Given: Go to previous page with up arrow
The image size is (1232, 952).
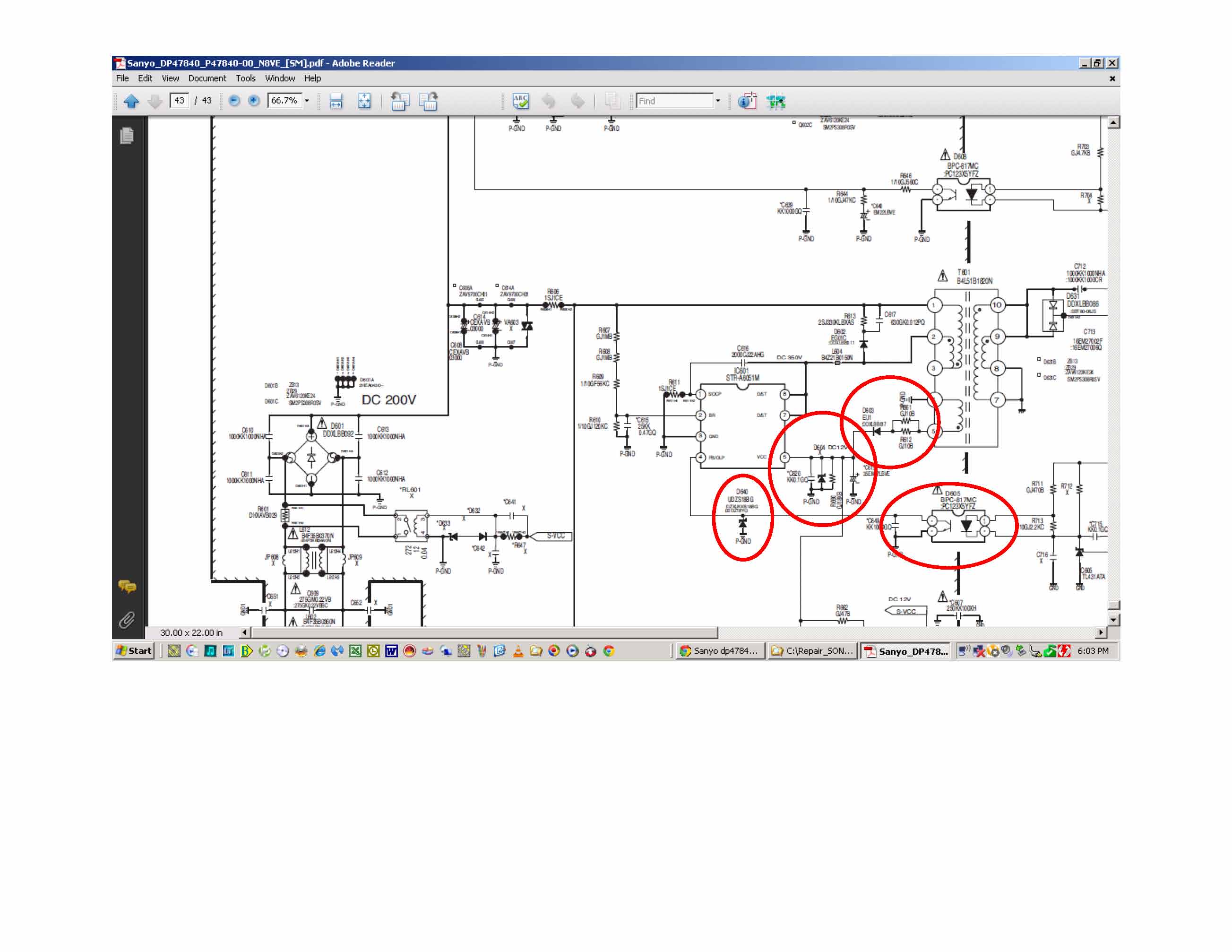Looking at the screenshot, I should point(131,101).
